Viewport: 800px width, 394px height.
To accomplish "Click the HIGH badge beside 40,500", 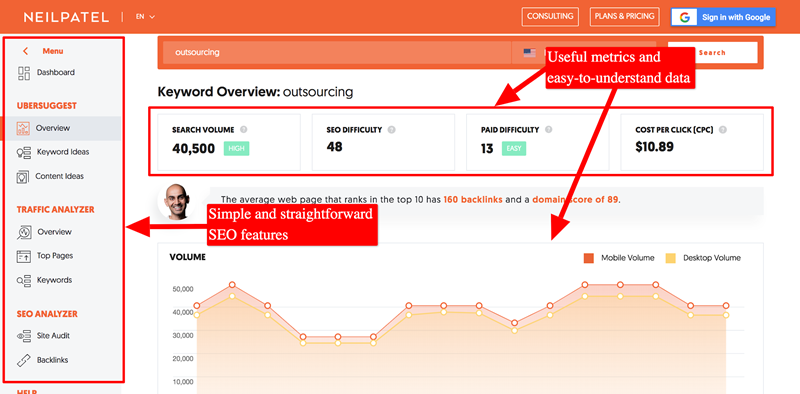I will (x=236, y=149).
